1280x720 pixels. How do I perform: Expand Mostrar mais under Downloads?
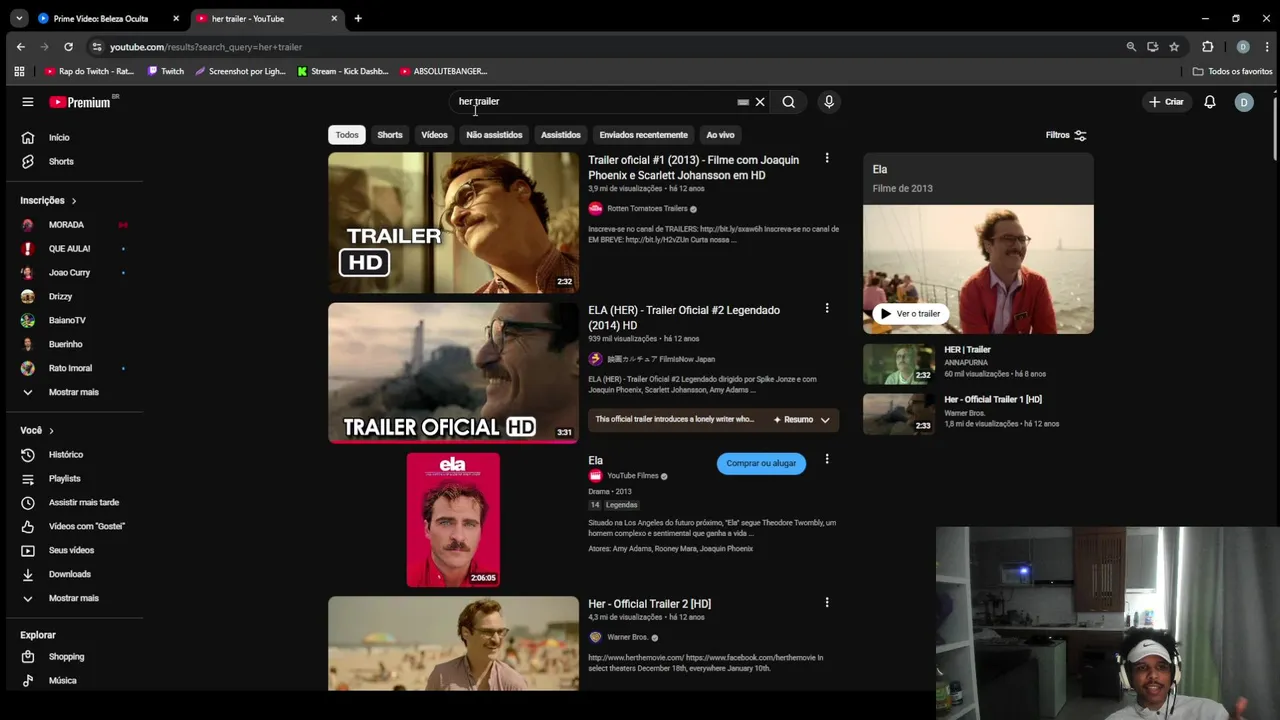[75, 599]
